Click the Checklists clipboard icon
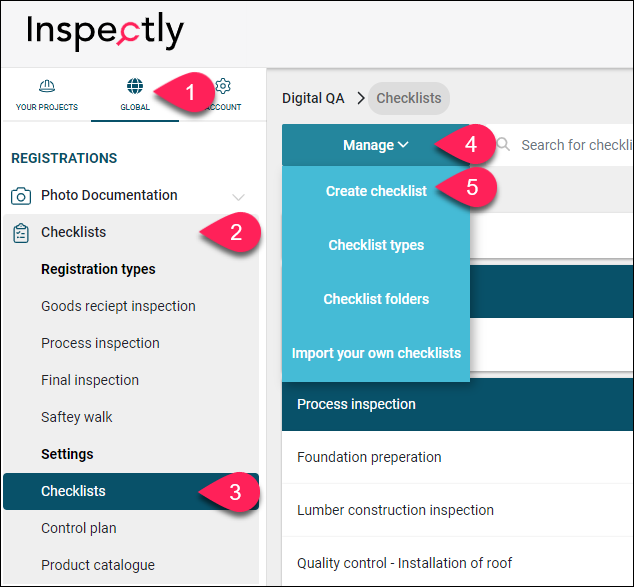 point(21,233)
